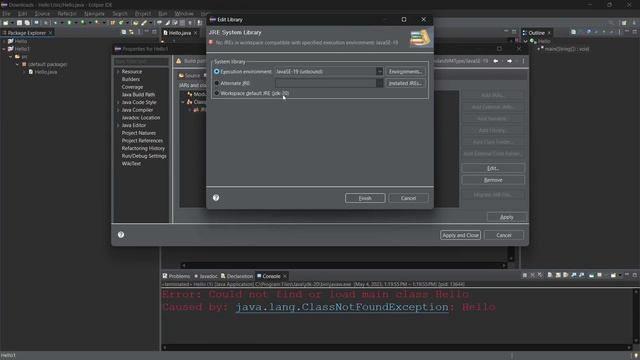Toggle Link with Editor in Package Explorer

[x=131, y=32]
